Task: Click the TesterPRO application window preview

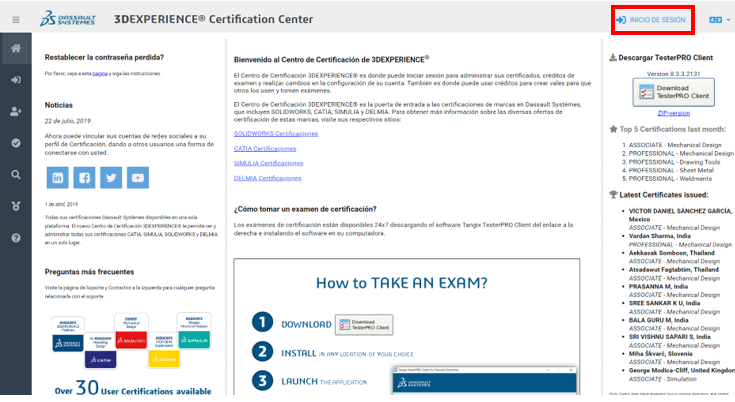Action: point(484,380)
